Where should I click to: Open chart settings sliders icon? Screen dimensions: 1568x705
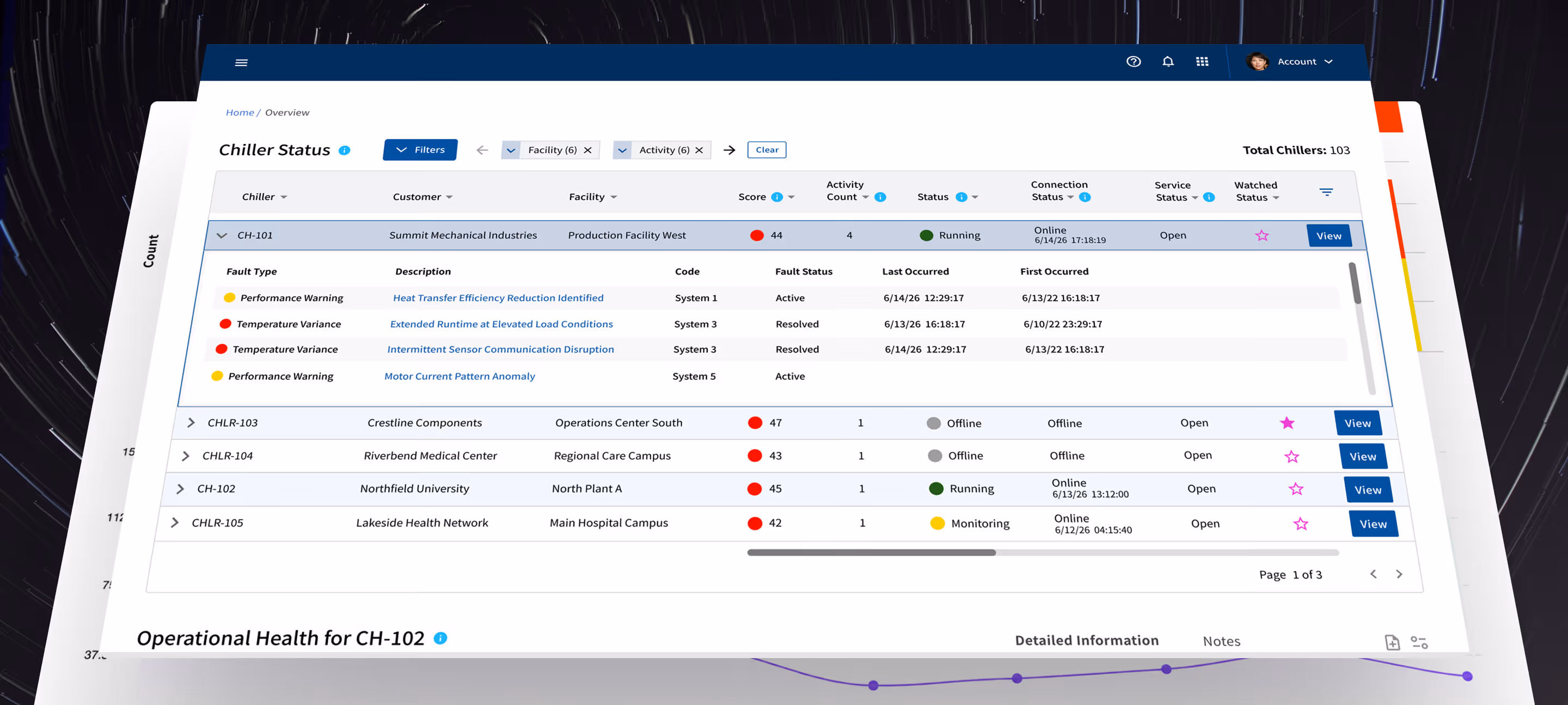[1419, 642]
